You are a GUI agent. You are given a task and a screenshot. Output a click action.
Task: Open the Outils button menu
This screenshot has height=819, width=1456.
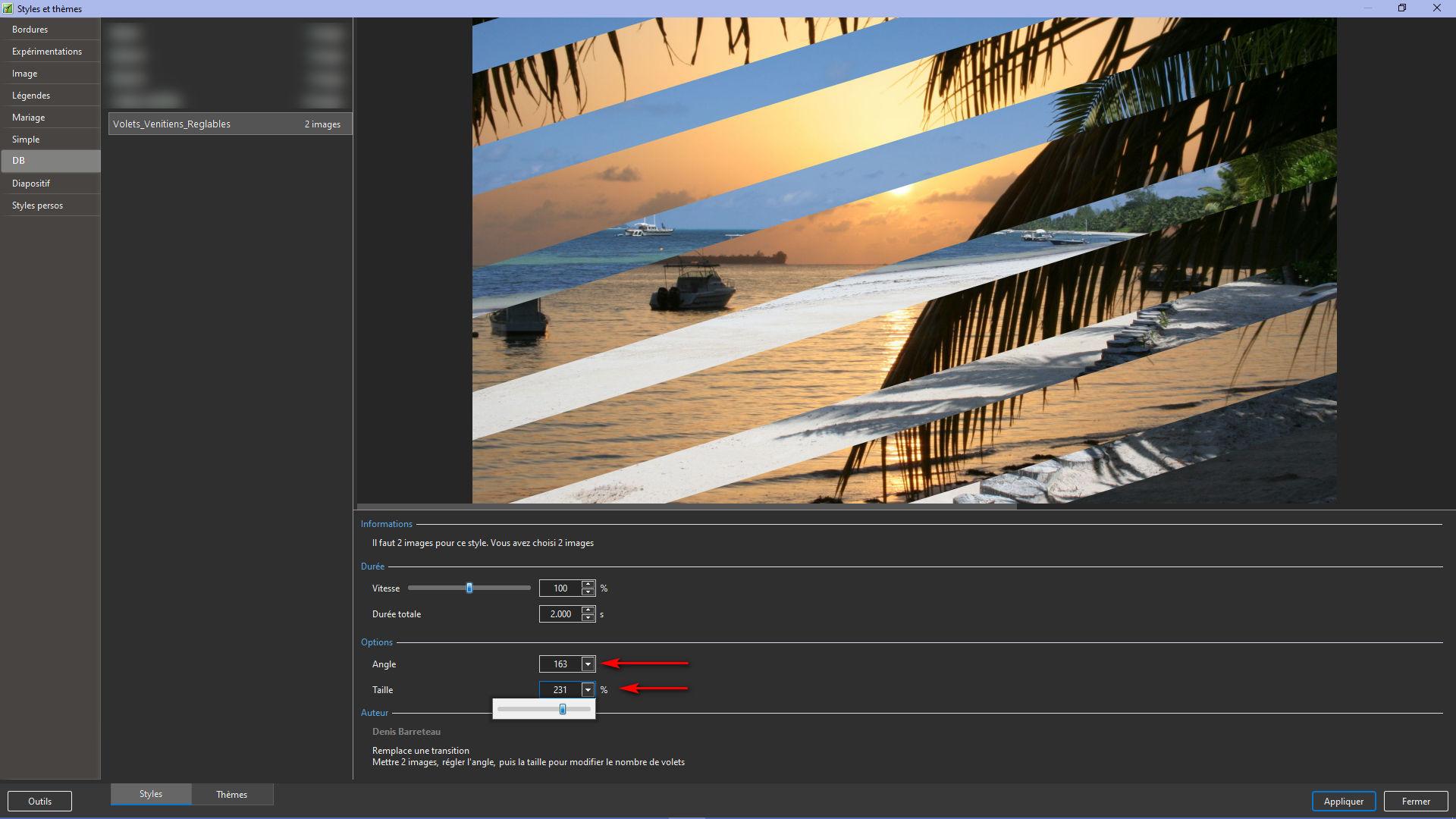coord(39,801)
